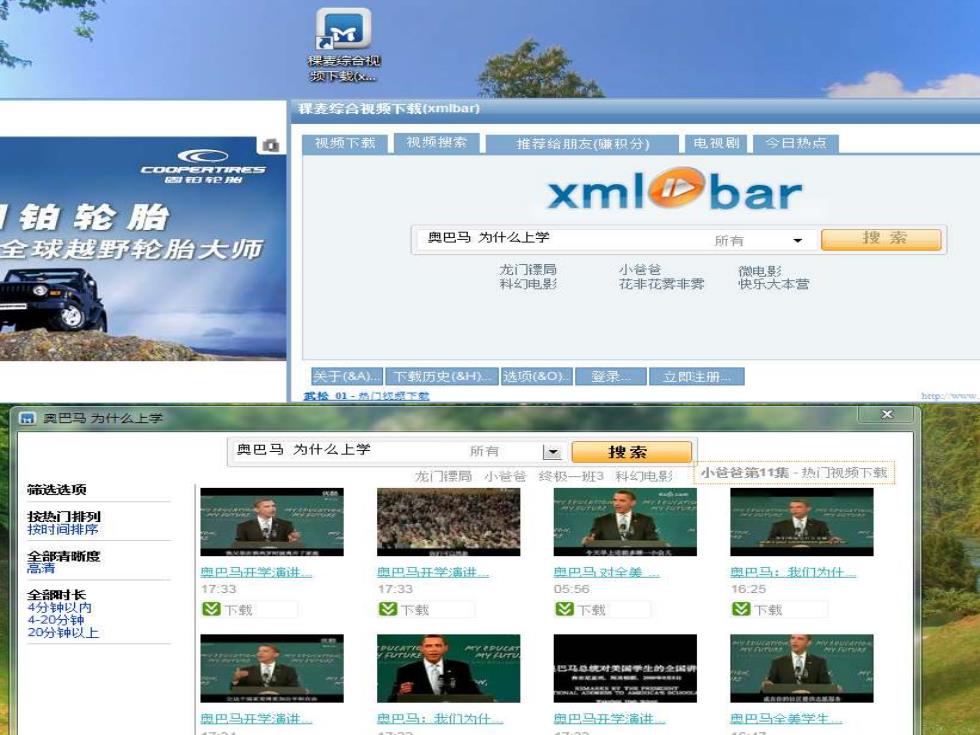Image resolution: width=980 pixels, height=735 pixels.
Task: Click the camera icon on the Cooper Tires ad
Action: click(x=271, y=145)
